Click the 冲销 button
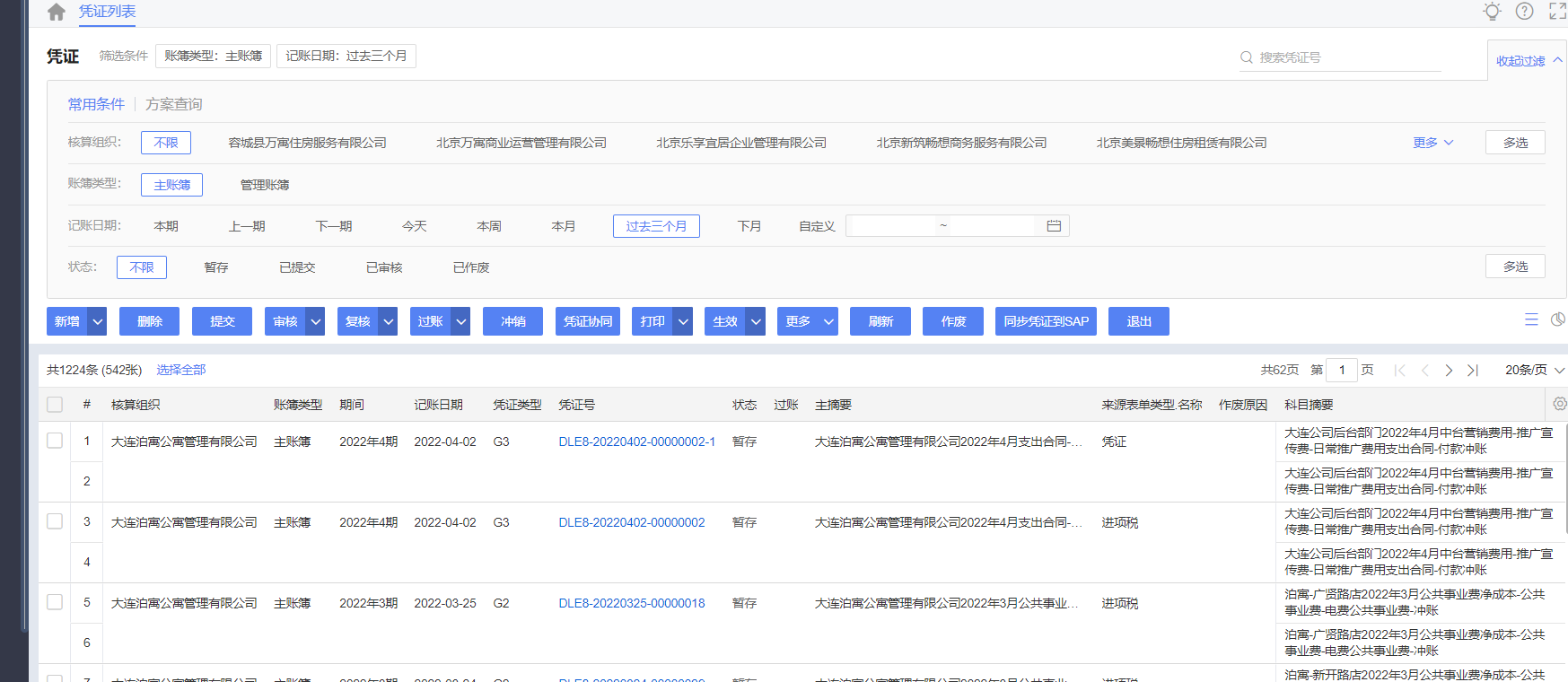 513,321
